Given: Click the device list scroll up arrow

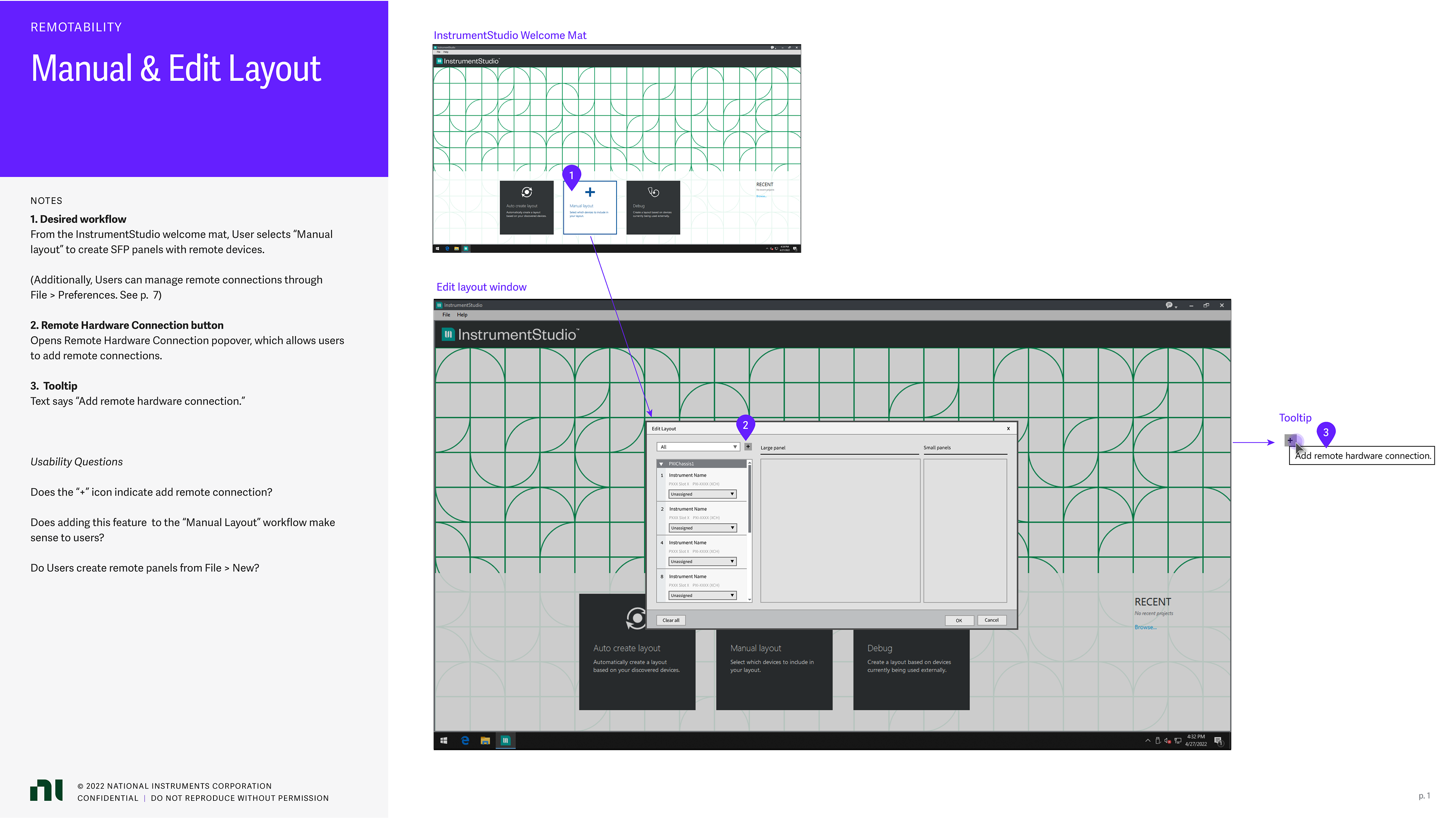Looking at the screenshot, I should tap(750, 462).
